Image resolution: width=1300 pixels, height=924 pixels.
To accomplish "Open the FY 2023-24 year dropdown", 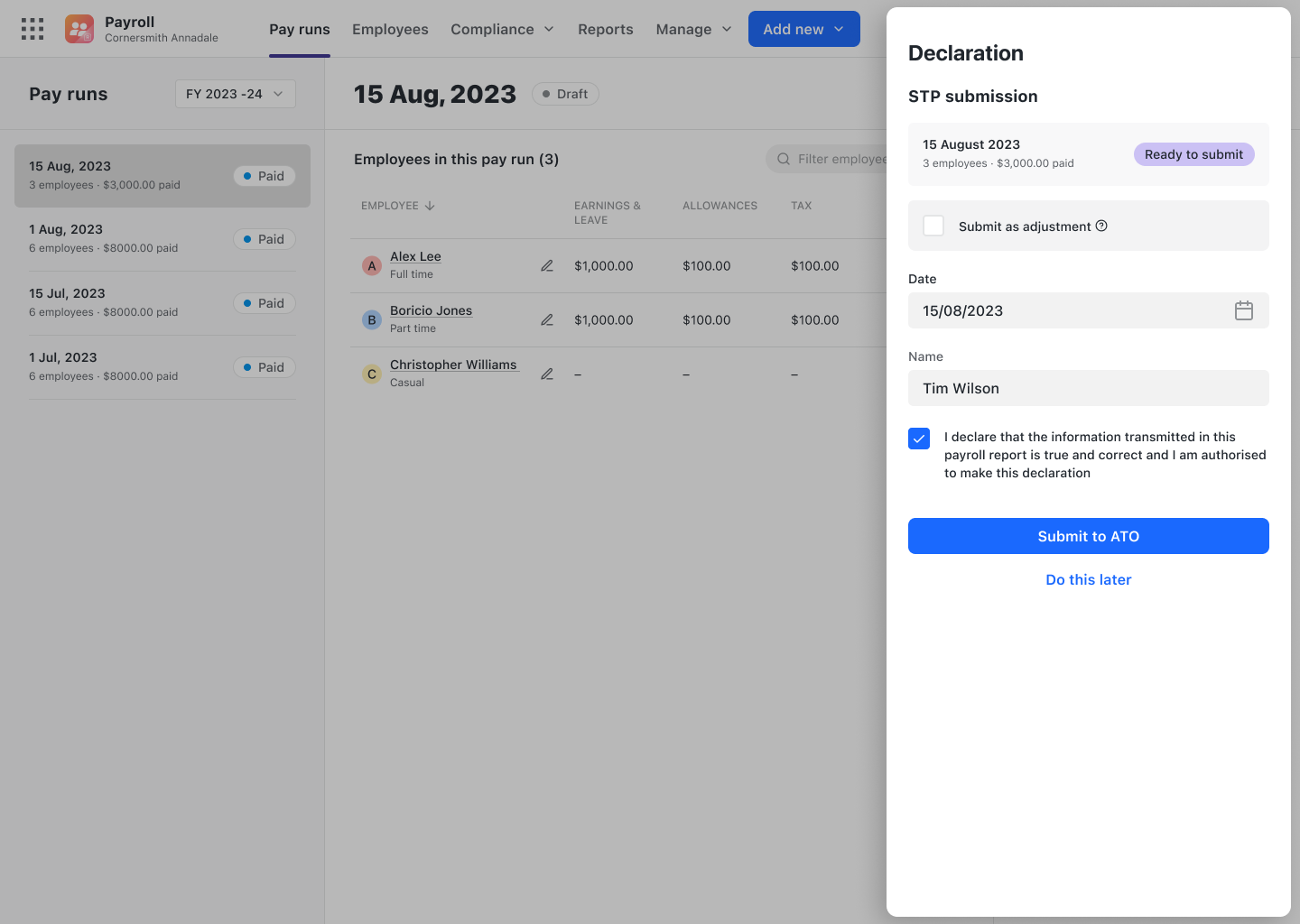I will point(235,94).
